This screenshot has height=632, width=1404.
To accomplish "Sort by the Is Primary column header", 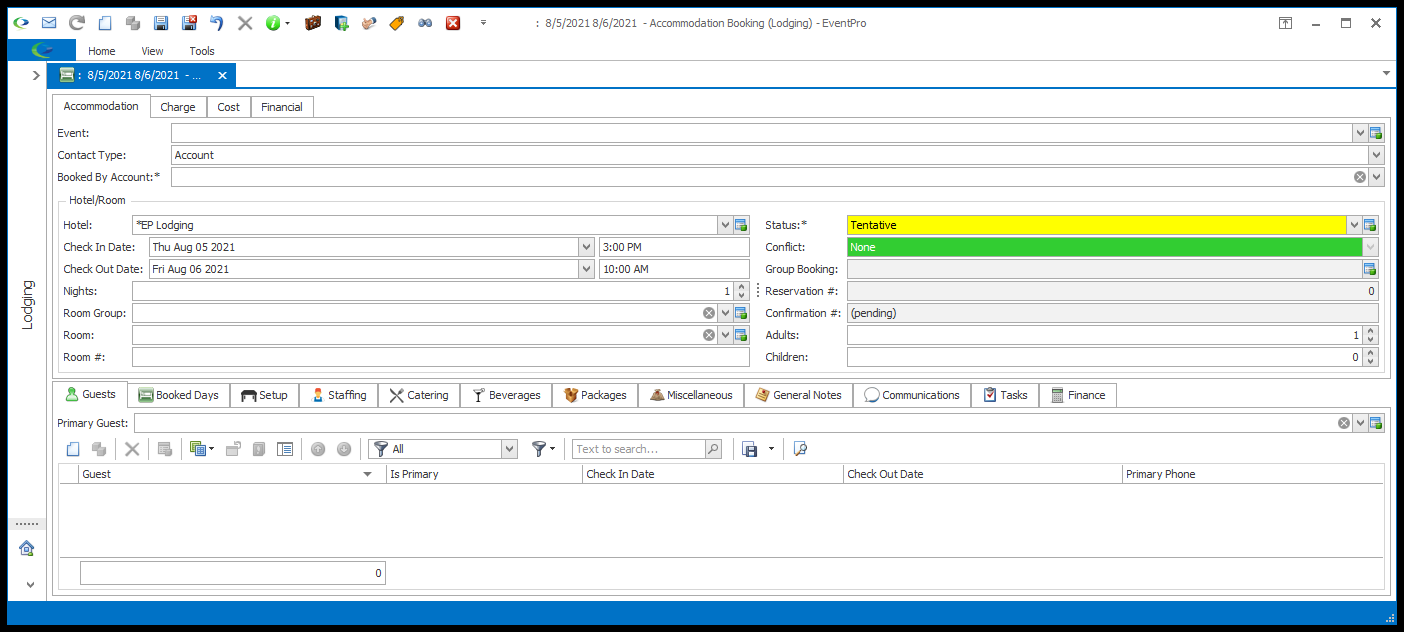I will coord(485,474).
